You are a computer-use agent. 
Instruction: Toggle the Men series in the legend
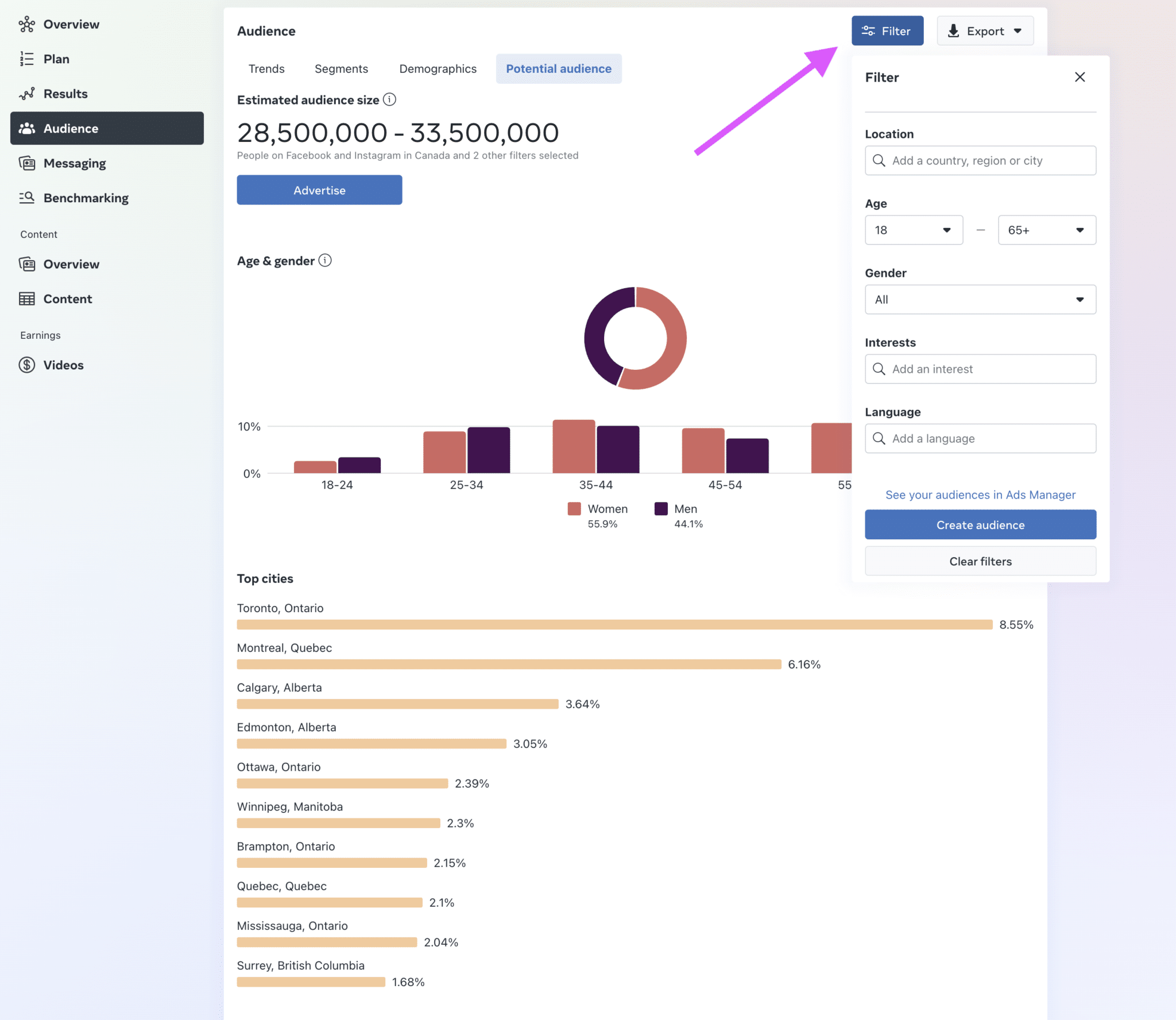pos(686,508)
